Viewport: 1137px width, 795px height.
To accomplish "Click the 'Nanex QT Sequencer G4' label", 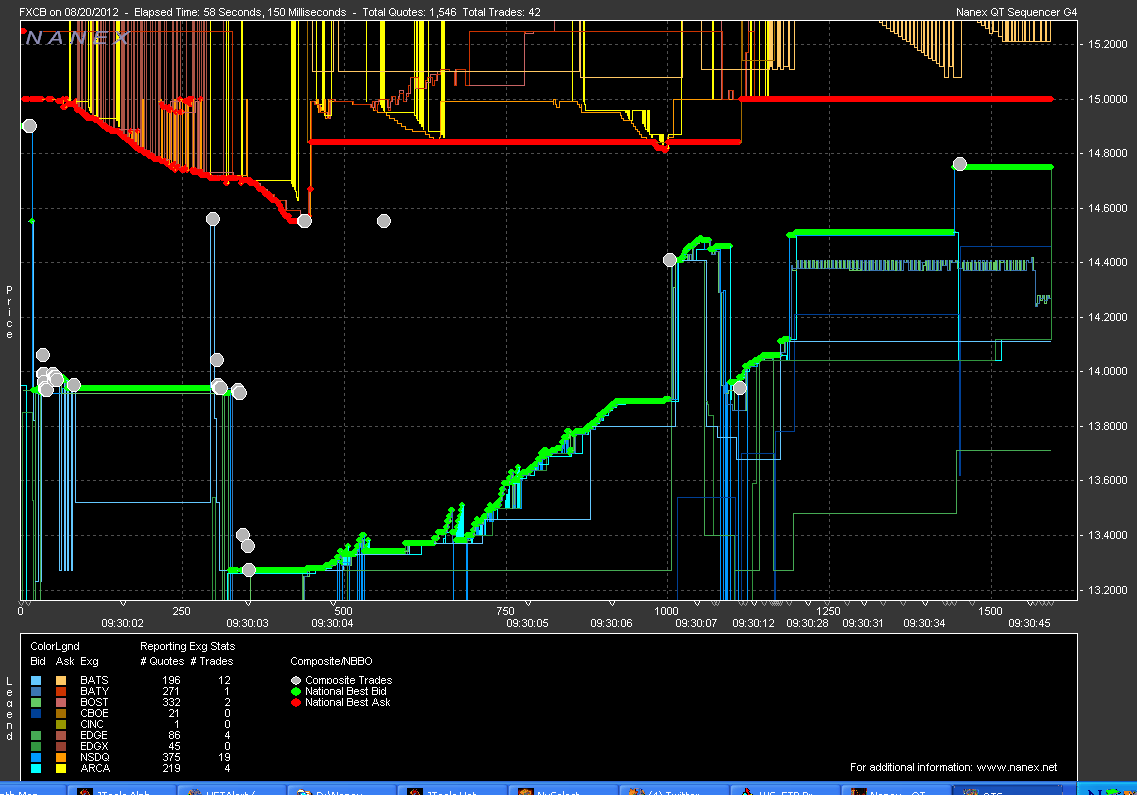I will (1017, 12).
